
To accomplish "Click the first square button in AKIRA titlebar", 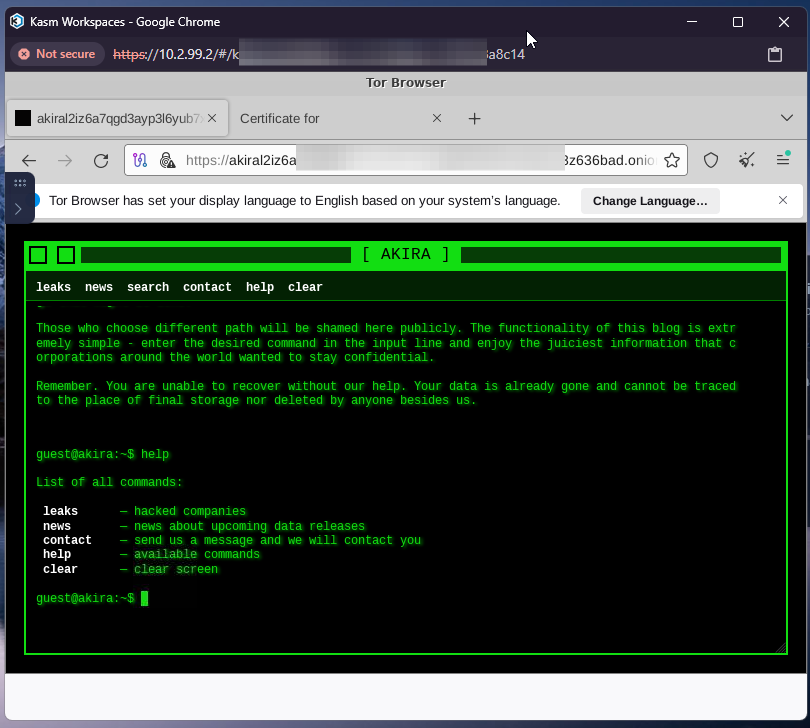I will [x=38, y=255].
